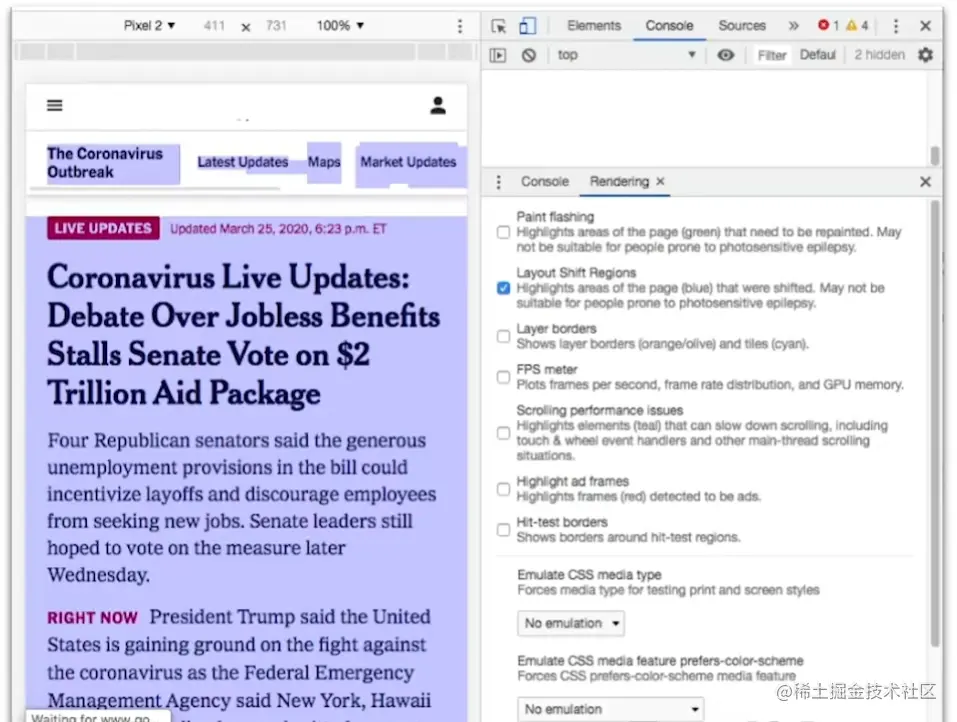
Task: Open the Coronavirus Live Updates headline
Action: pyautogui.click(x=244, y=335)
